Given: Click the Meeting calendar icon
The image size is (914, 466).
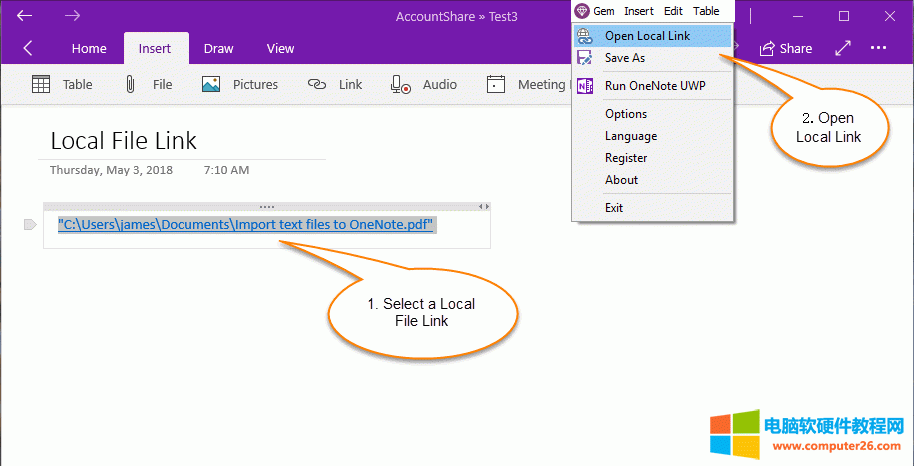Looking at the screenshot, I should (496, 85).
